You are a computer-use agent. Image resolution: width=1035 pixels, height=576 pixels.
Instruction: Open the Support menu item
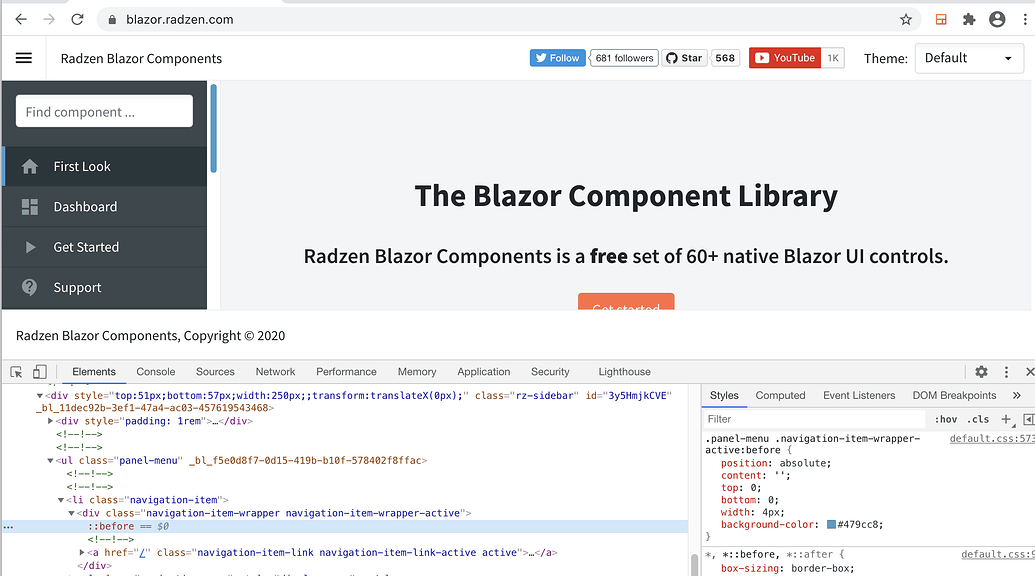coord(106,287)
